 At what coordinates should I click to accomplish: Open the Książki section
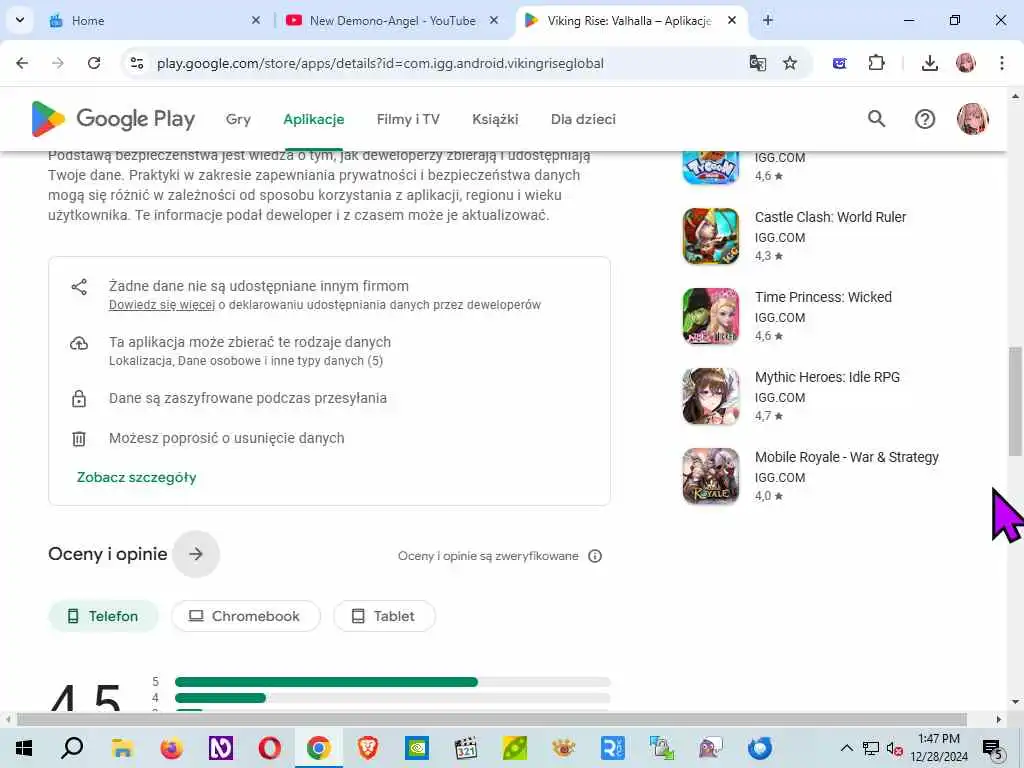495,119
